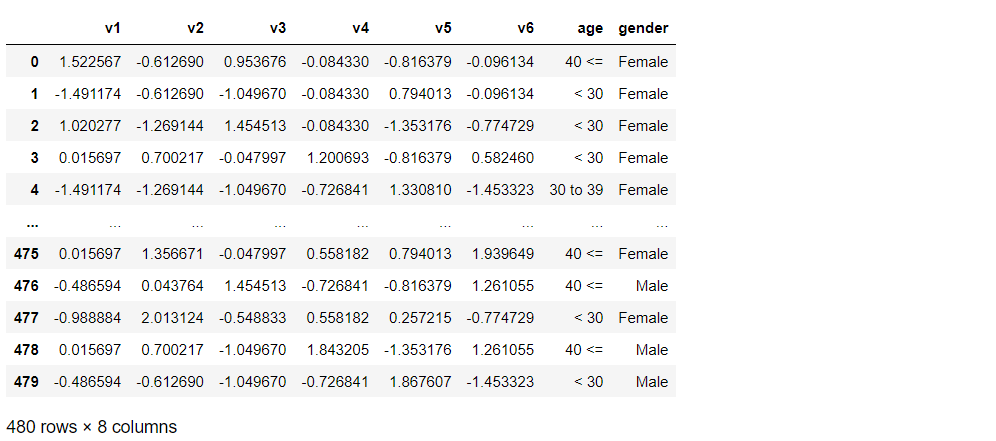996x441 pixels.
Task: Click the "480 rows × 8 columns" summary text
Action: coord(91,426)
